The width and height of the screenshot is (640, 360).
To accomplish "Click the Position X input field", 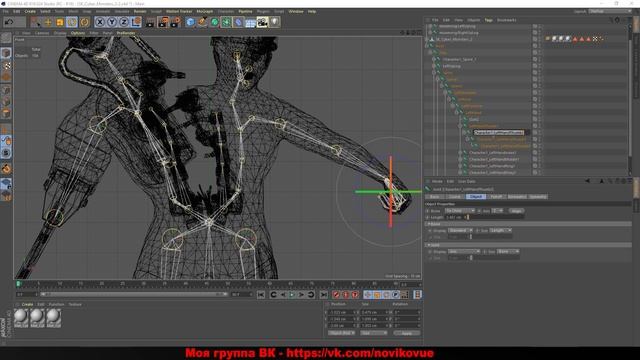I will [341, 312].
